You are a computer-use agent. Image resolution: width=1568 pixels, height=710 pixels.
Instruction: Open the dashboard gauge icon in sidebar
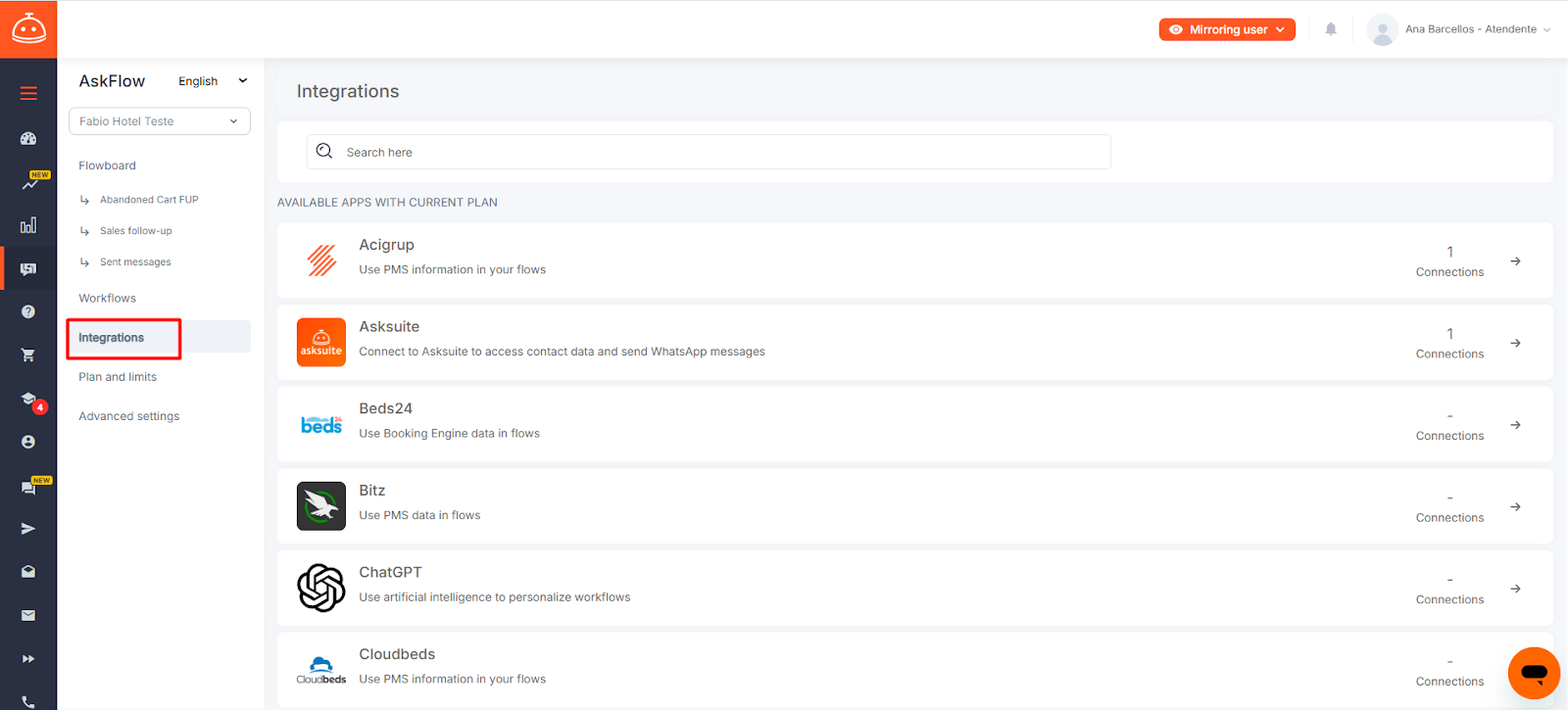point(28,139)
